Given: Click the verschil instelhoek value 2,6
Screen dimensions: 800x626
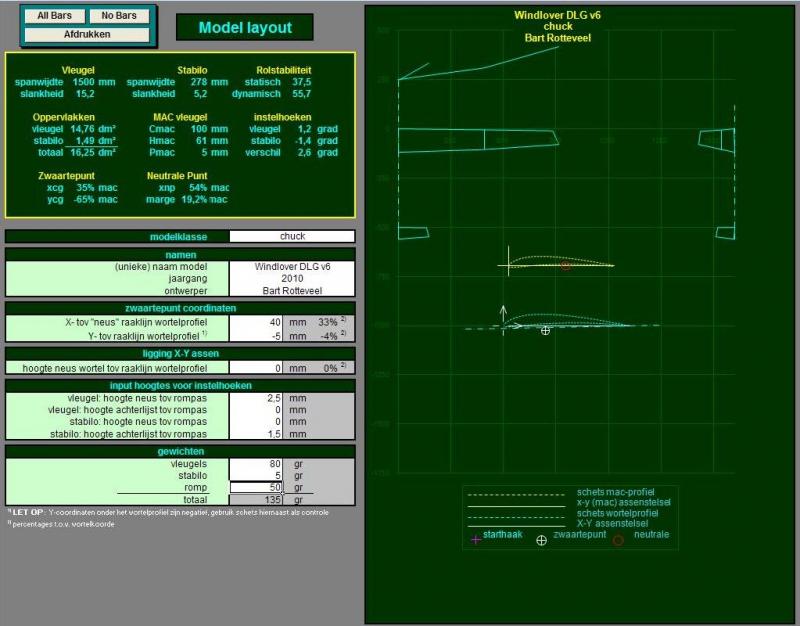Looking at the screenshot, I should [x=305, y=153].
